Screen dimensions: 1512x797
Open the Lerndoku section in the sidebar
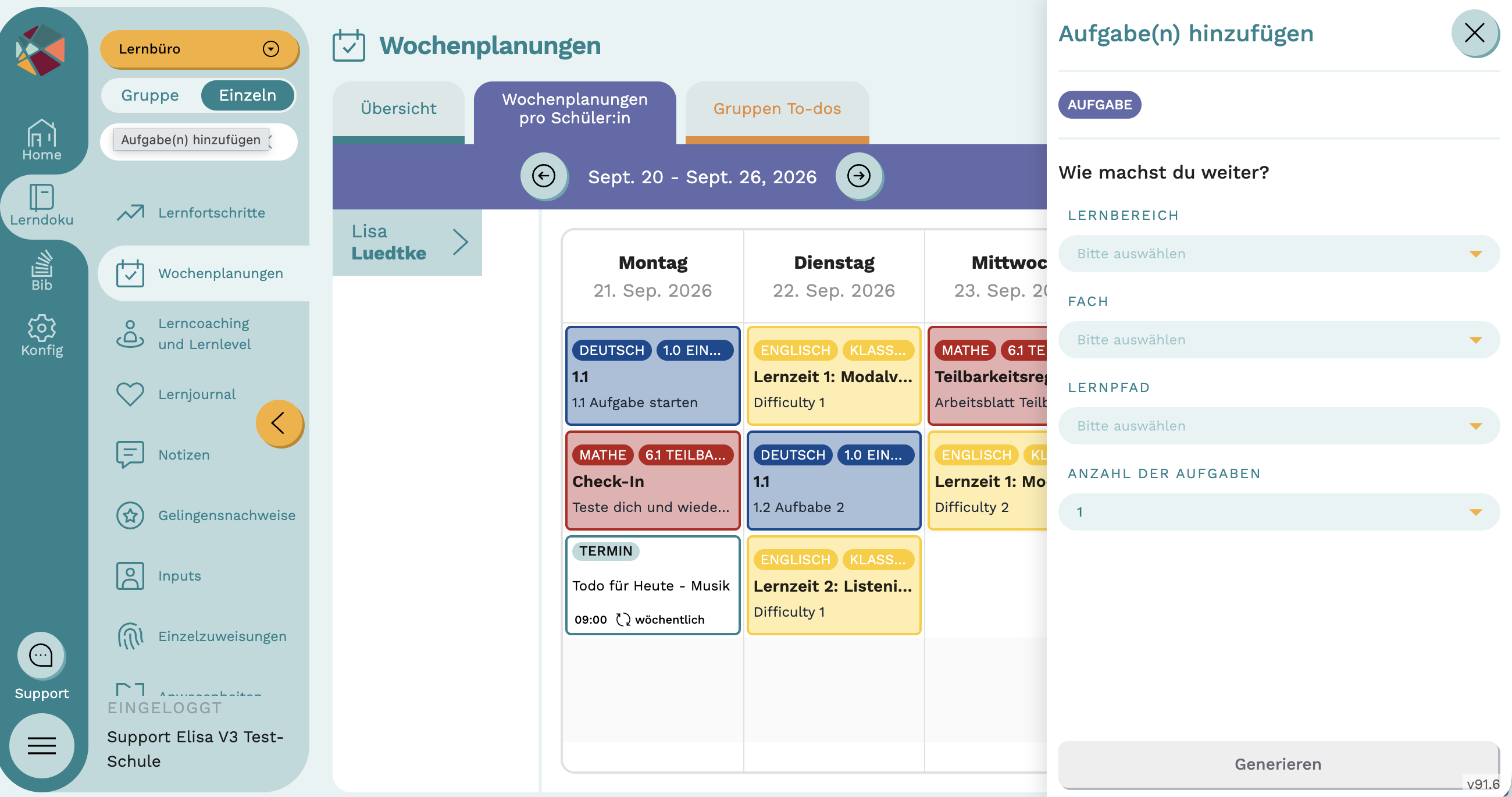[x=42, y=205]
